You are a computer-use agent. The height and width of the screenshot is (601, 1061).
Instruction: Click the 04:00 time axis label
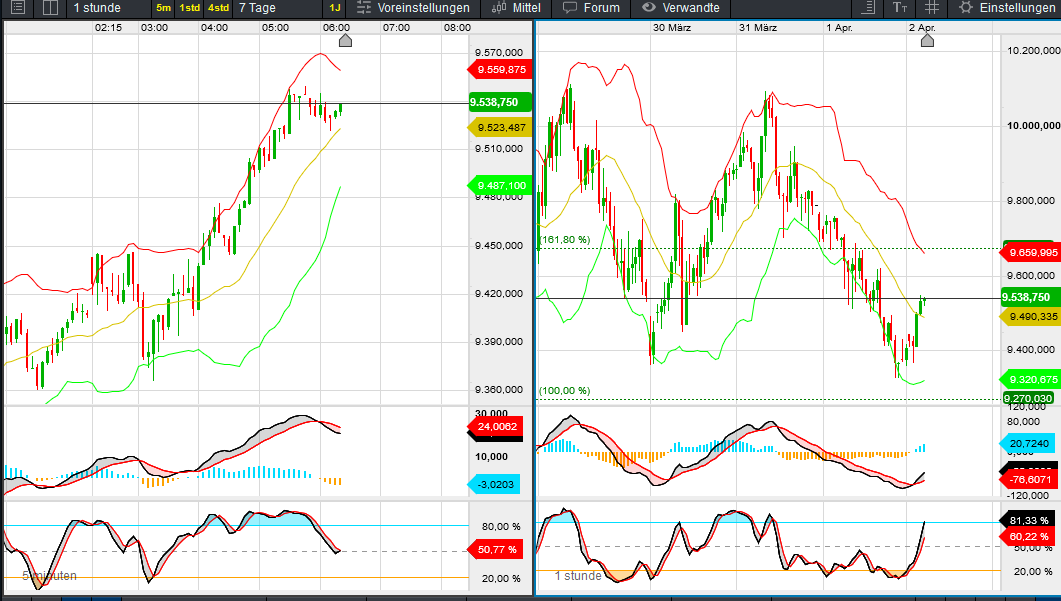214,28
